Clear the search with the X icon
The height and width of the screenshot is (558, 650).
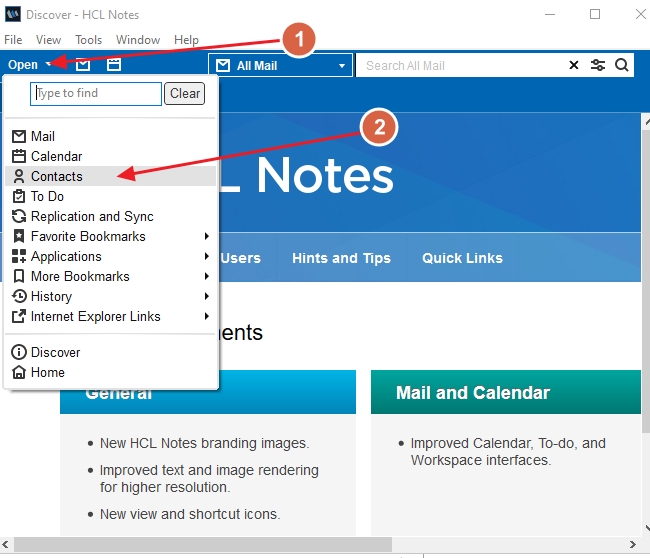click(574, 65)
